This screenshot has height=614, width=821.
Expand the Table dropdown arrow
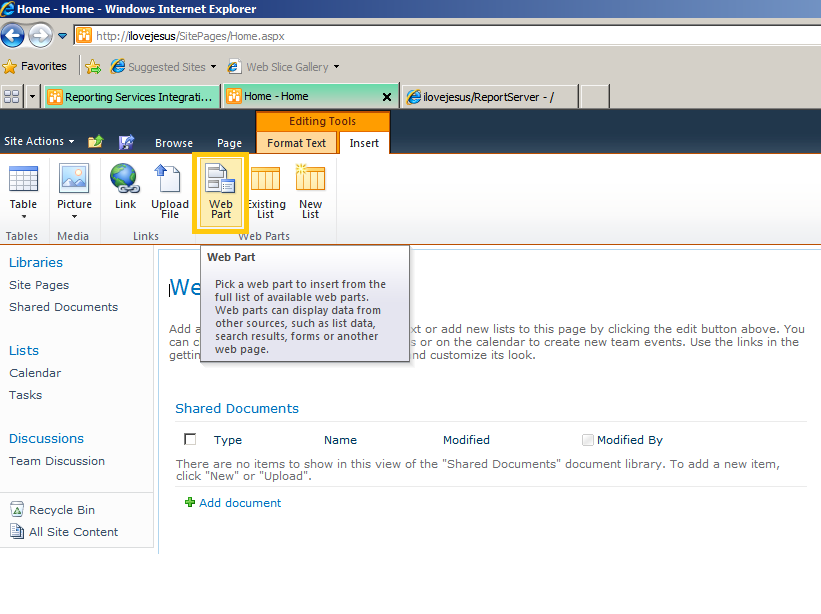pyautogui.click(x=24, y=216)
